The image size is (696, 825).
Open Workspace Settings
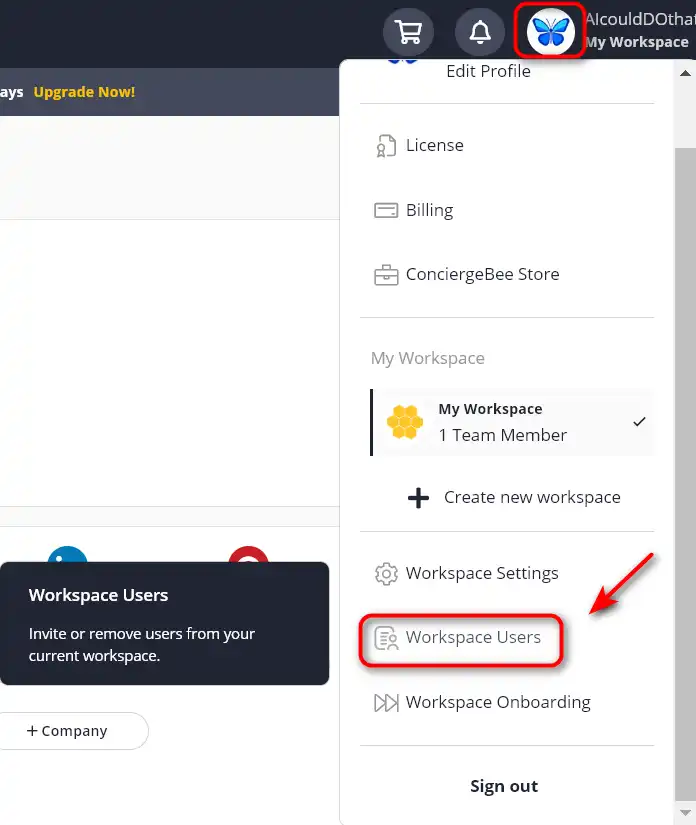click(482, 573)
